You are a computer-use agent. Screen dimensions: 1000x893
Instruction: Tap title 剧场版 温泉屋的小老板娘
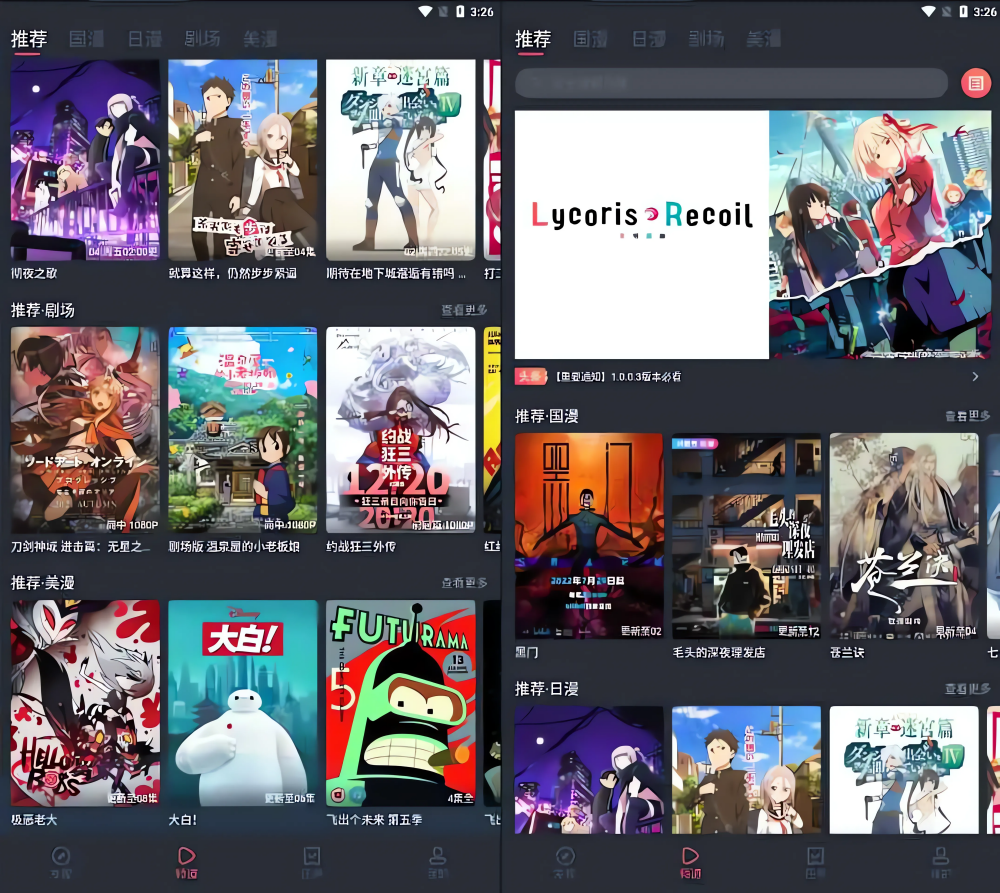pyautogui.click(x=234, y=547)
